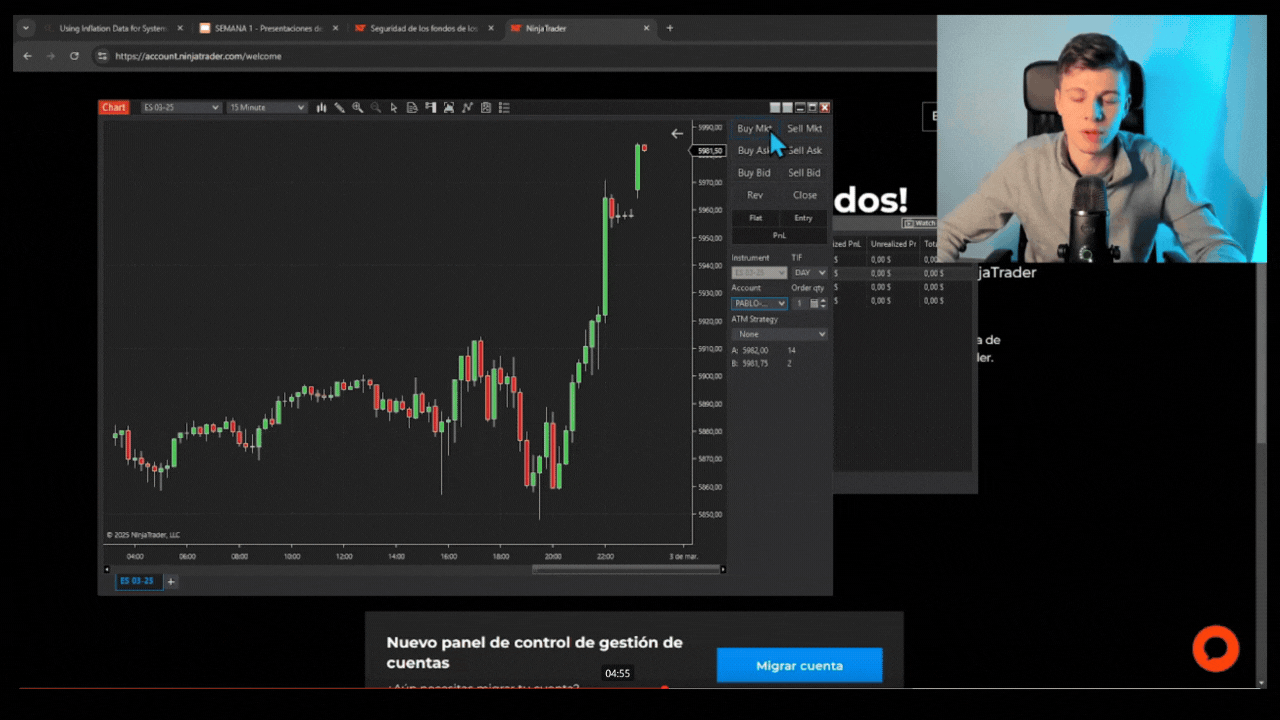Click the PnL button
1280x720 pixels.
pyautogui.click(x=779, y=236)
